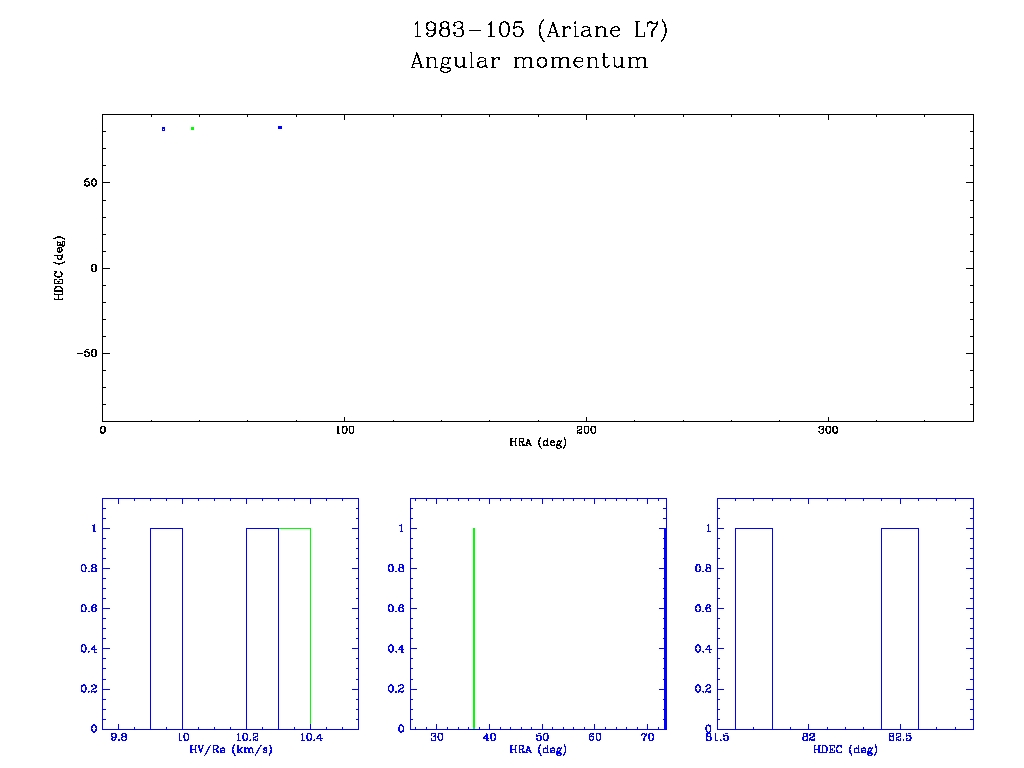Viewport: 1024px width, 768px height.
Task: Click the right blue bar in HDEC histogram
Action: coord(899,628)
